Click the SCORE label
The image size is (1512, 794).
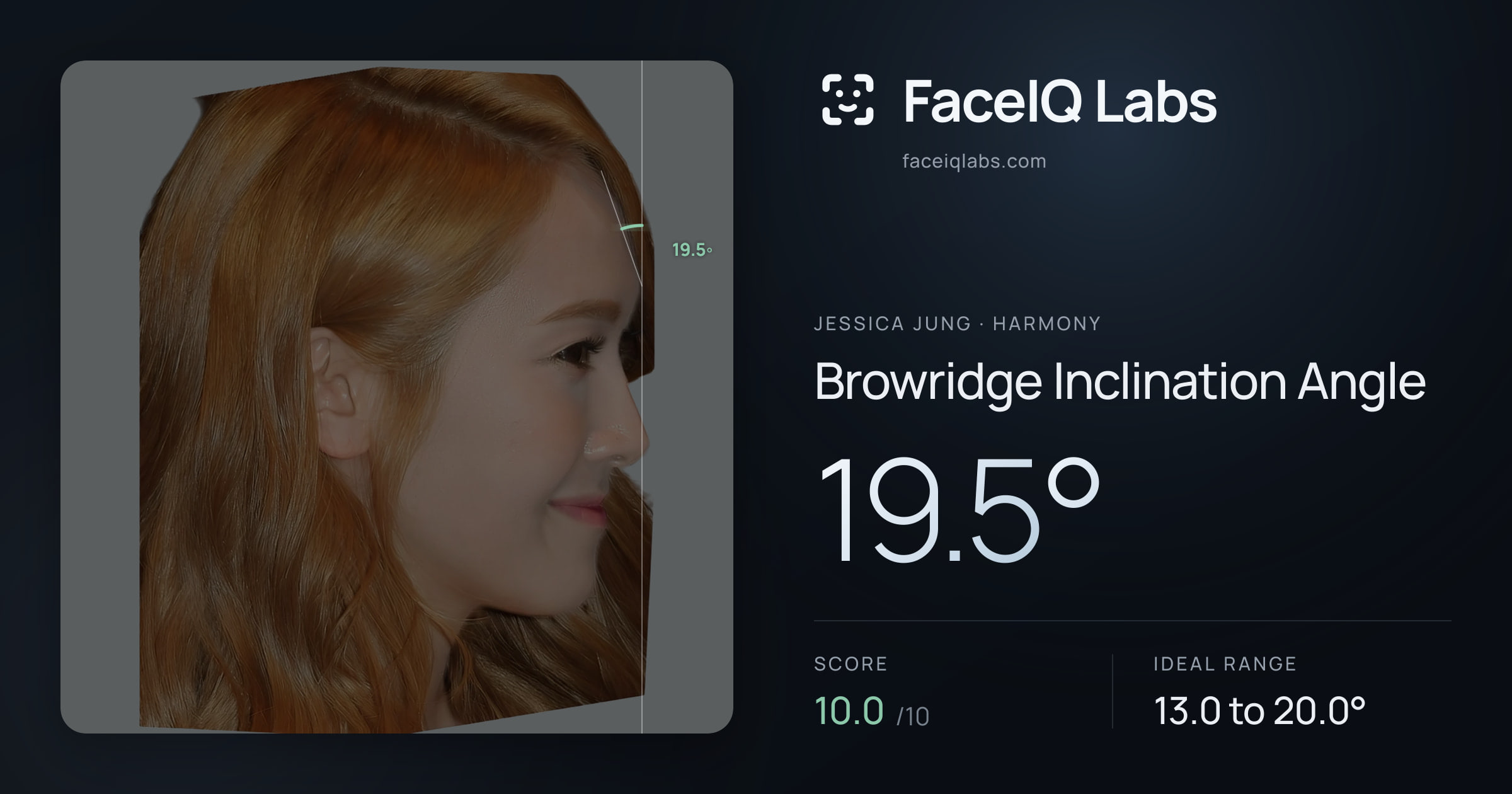(x=850, y=664)
